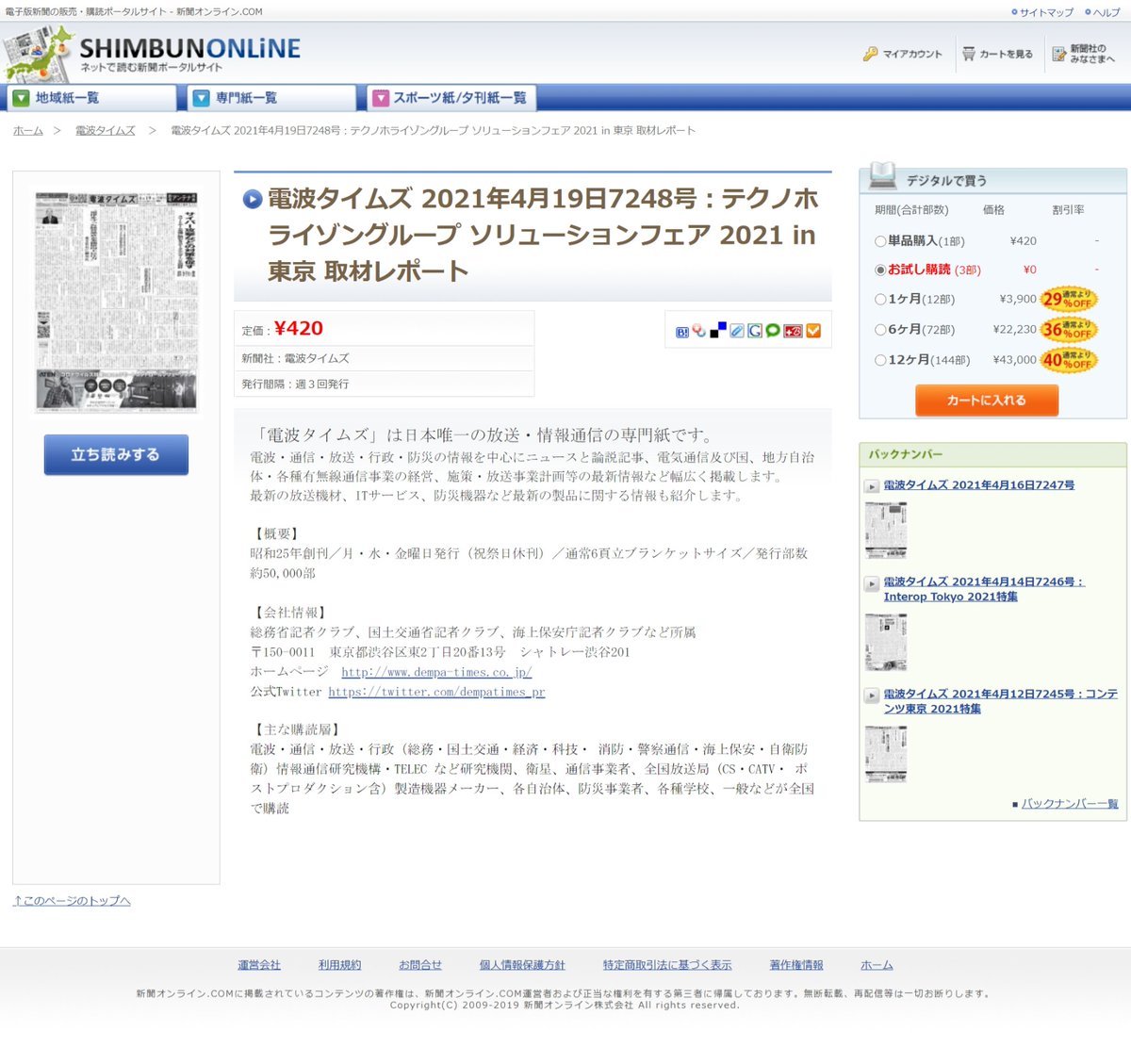Click the 定価 ¥420 price text
Viewport: 1131px width, 1064px height.
283,329
